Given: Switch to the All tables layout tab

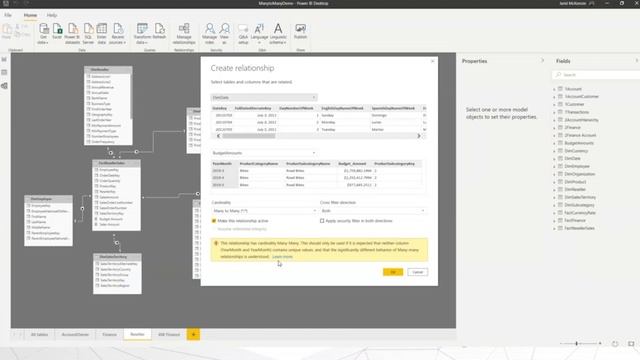Looking at the screenshot, I should (40, 335).
